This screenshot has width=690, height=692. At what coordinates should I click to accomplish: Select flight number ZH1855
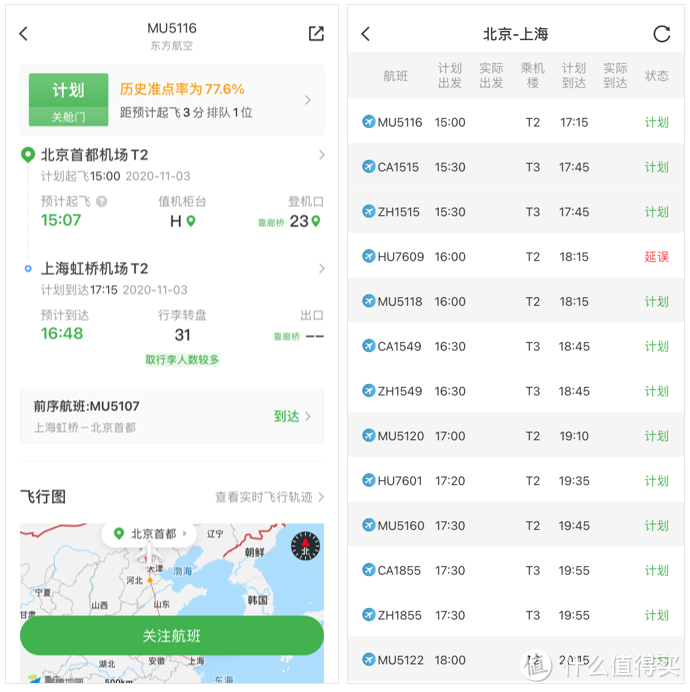(x=400, y=615)
